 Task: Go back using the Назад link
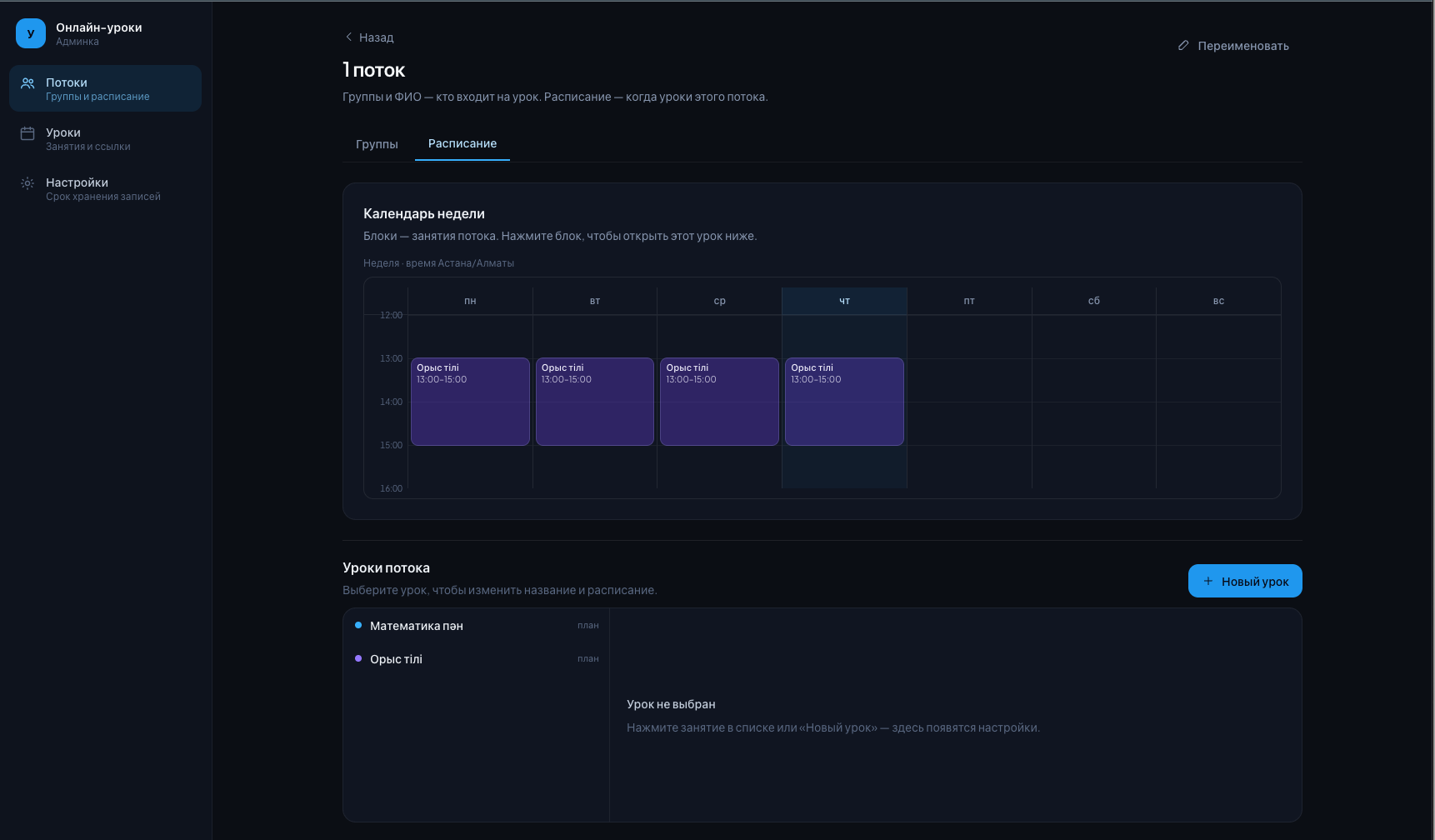point(369,37)
